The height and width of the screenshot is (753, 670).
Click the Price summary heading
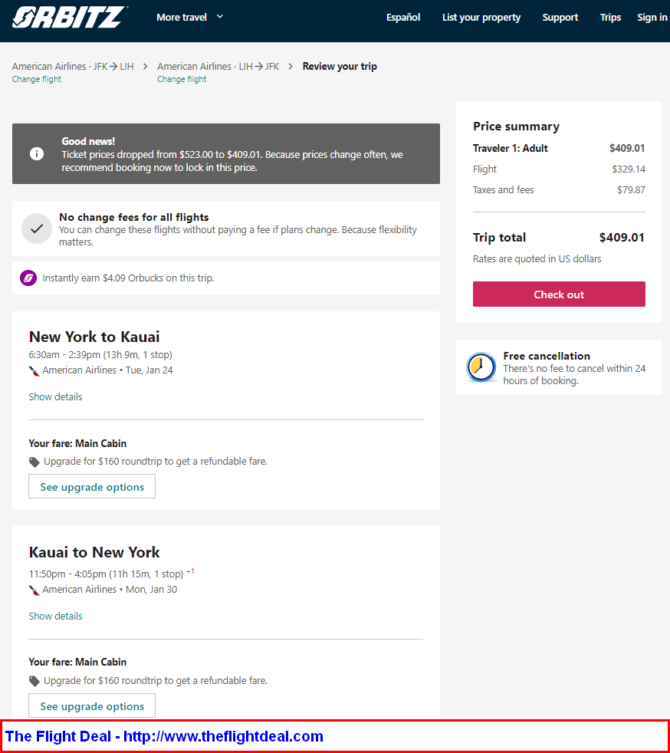tap(516, 126)
